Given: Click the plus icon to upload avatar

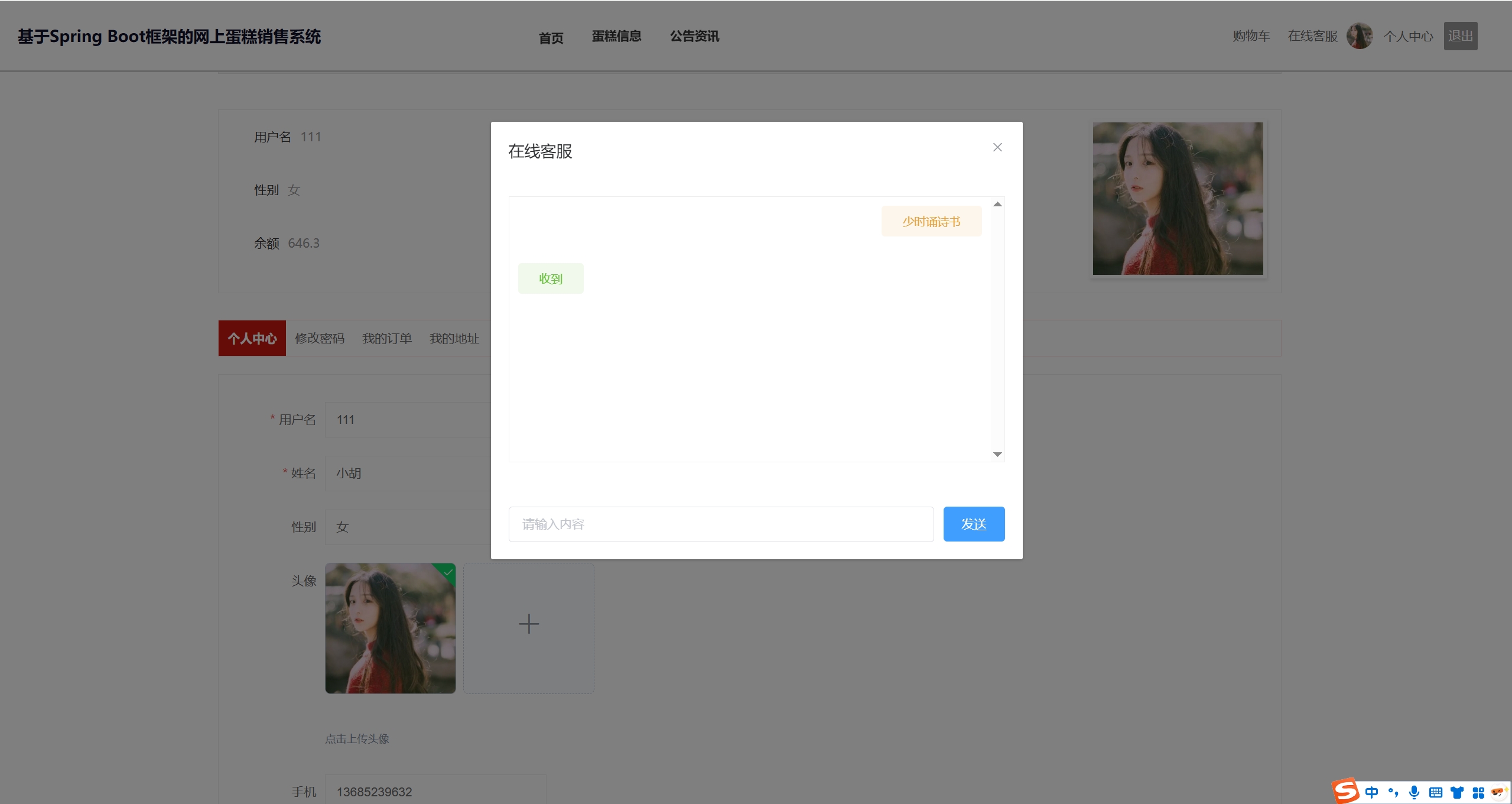Looking at the screenshot, I should pyautogui.click(x=529, y=624).
